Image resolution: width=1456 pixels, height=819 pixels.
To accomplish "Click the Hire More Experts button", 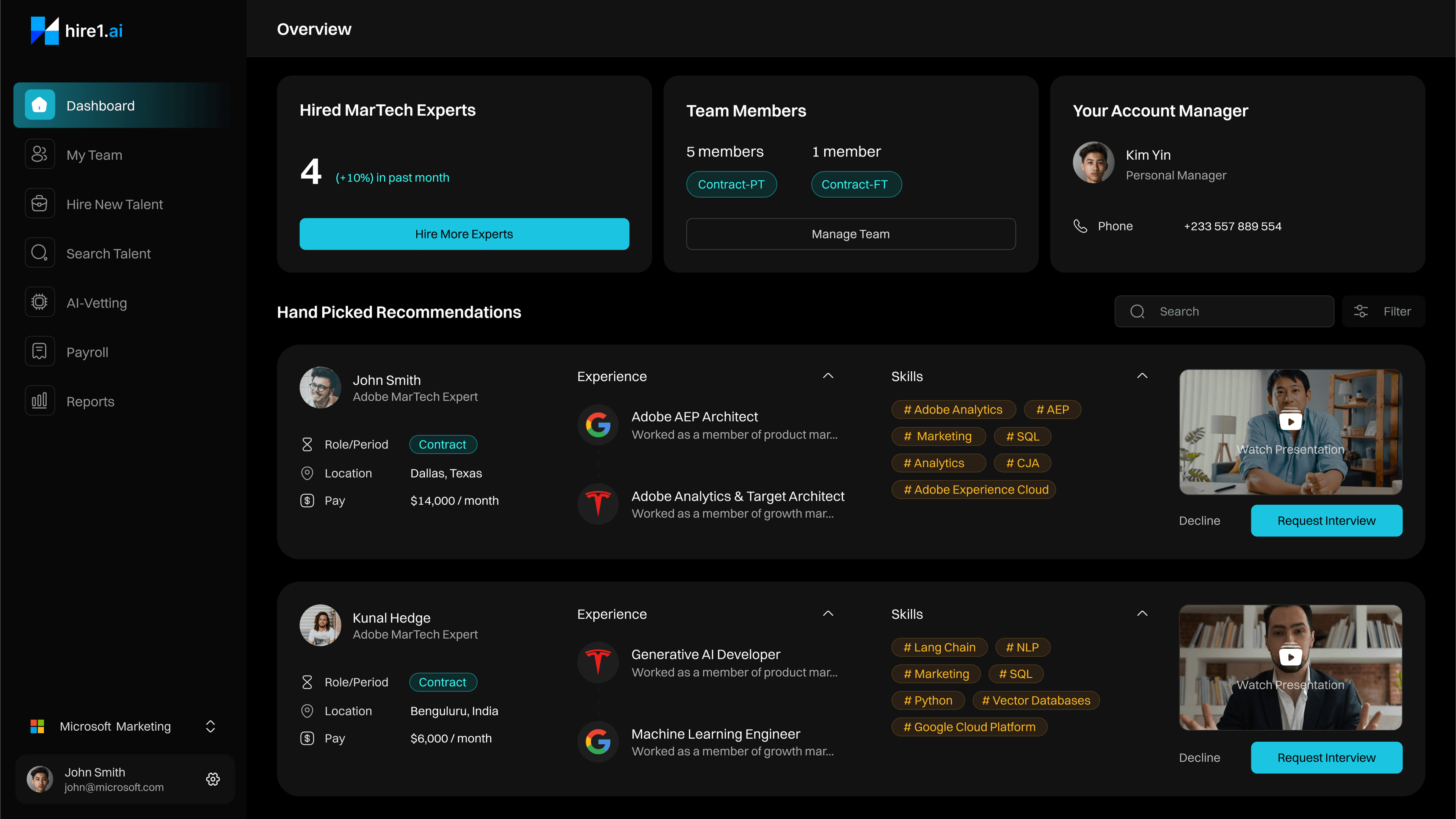I will (x=464, y=234).
